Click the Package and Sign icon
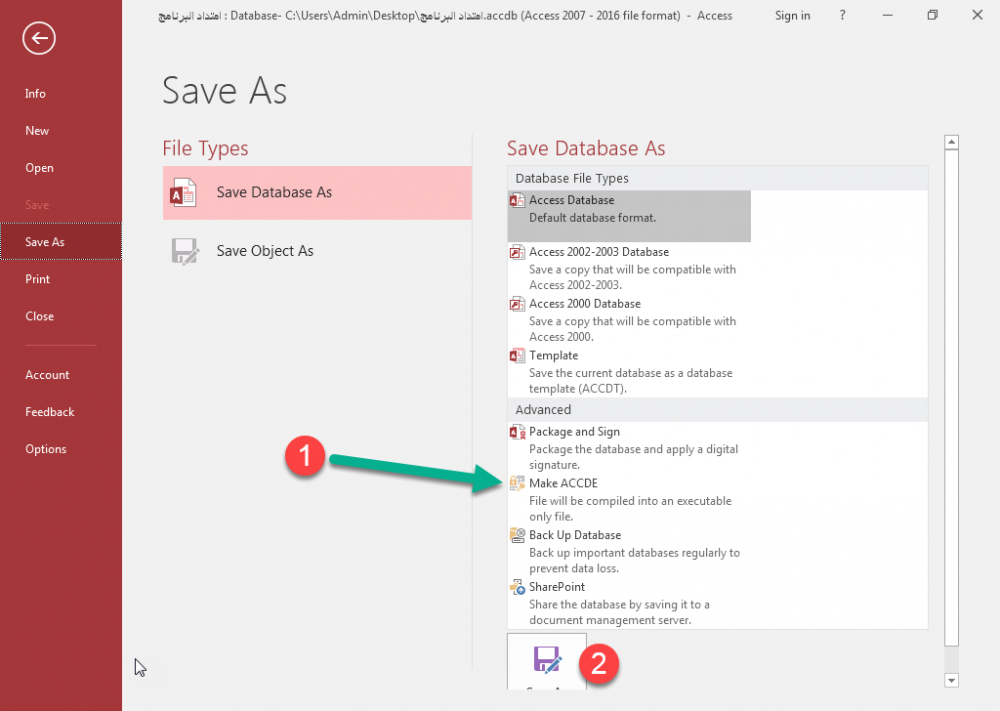 tap(517, 432)
